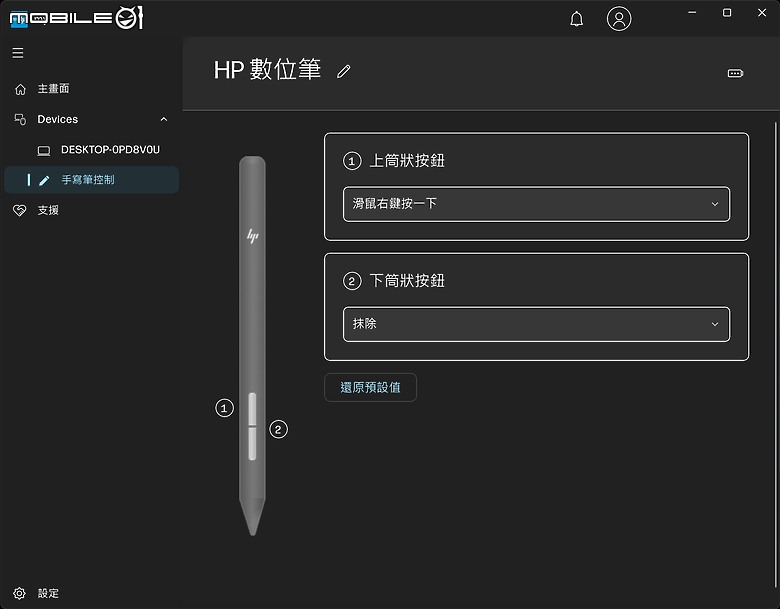This screenshot has height=609, width=780.
Task: Click the Devices icon in sidebar
Action: coord(20,119)
